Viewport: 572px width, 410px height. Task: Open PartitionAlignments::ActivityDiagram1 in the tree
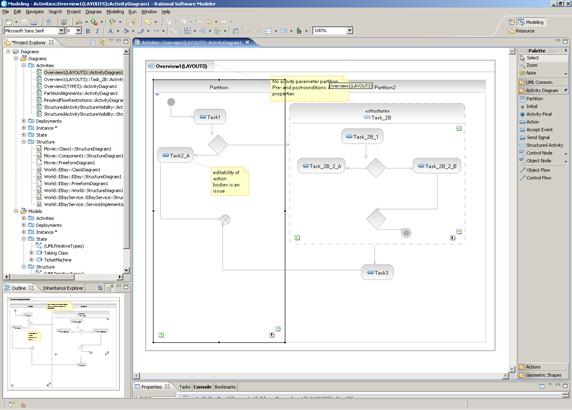coord(80,93)
